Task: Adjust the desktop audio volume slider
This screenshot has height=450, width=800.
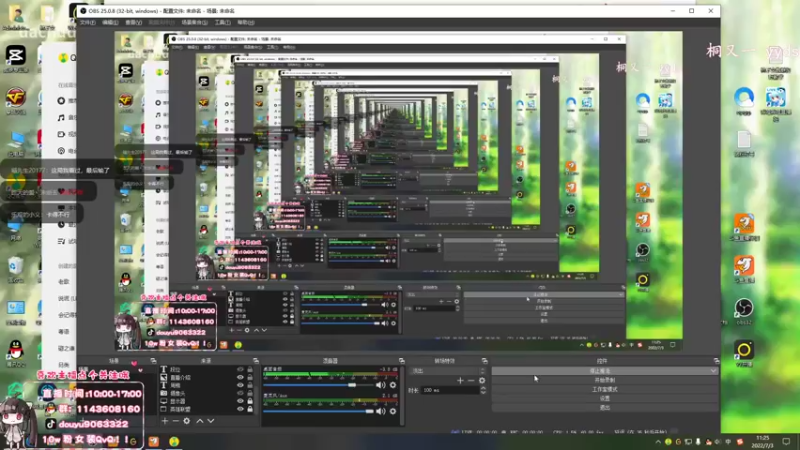Action: point(318,385)
